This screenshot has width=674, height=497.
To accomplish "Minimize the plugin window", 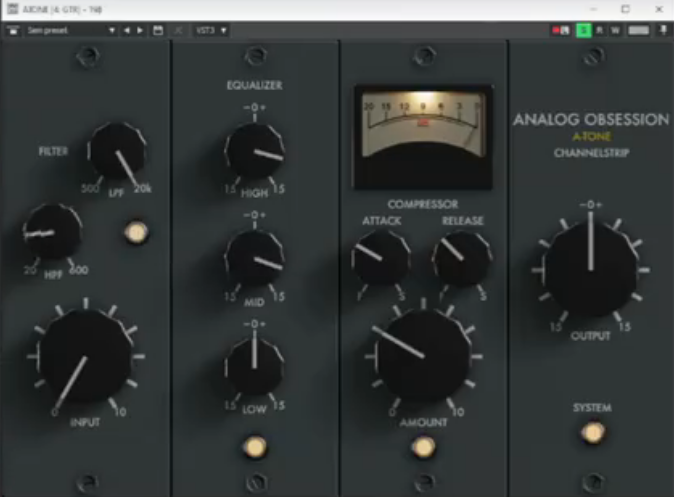I will coord(594,9).
